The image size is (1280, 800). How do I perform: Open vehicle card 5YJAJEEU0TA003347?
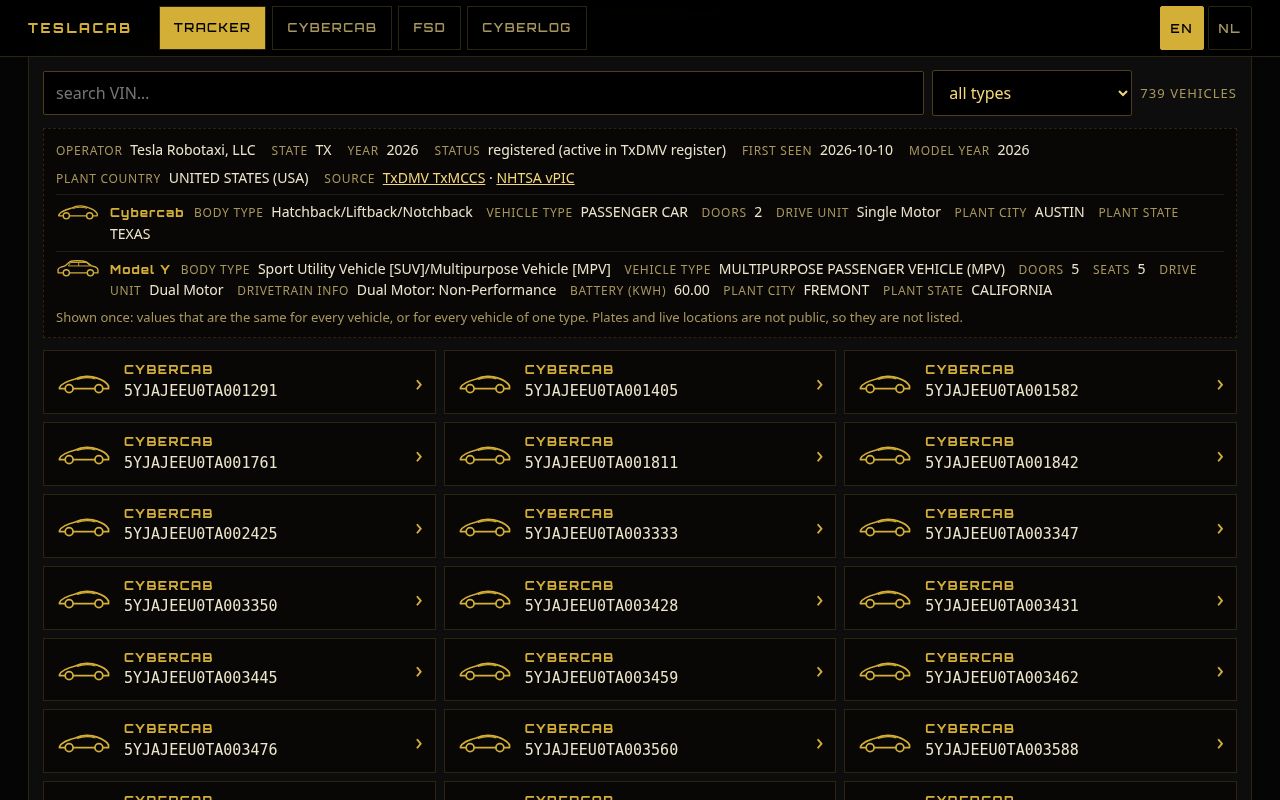[1040, 526]
